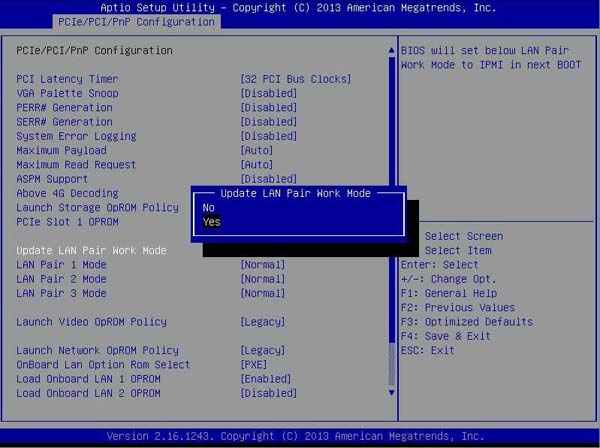Select LAN Pair 3 Mode label
The height and width of the screenshot is (448, 600).
(61, 293)
